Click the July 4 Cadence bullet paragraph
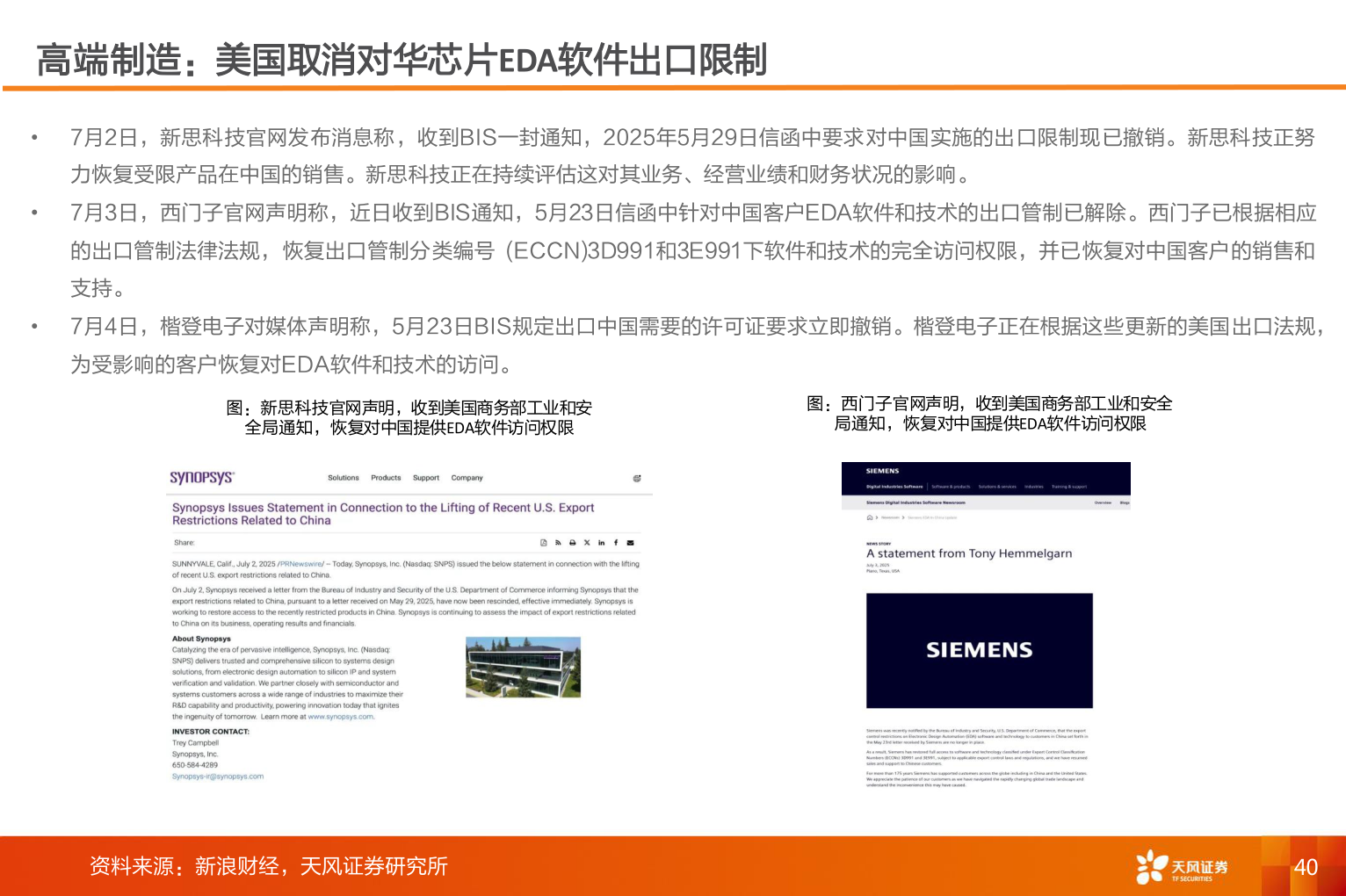 (698, 345)
